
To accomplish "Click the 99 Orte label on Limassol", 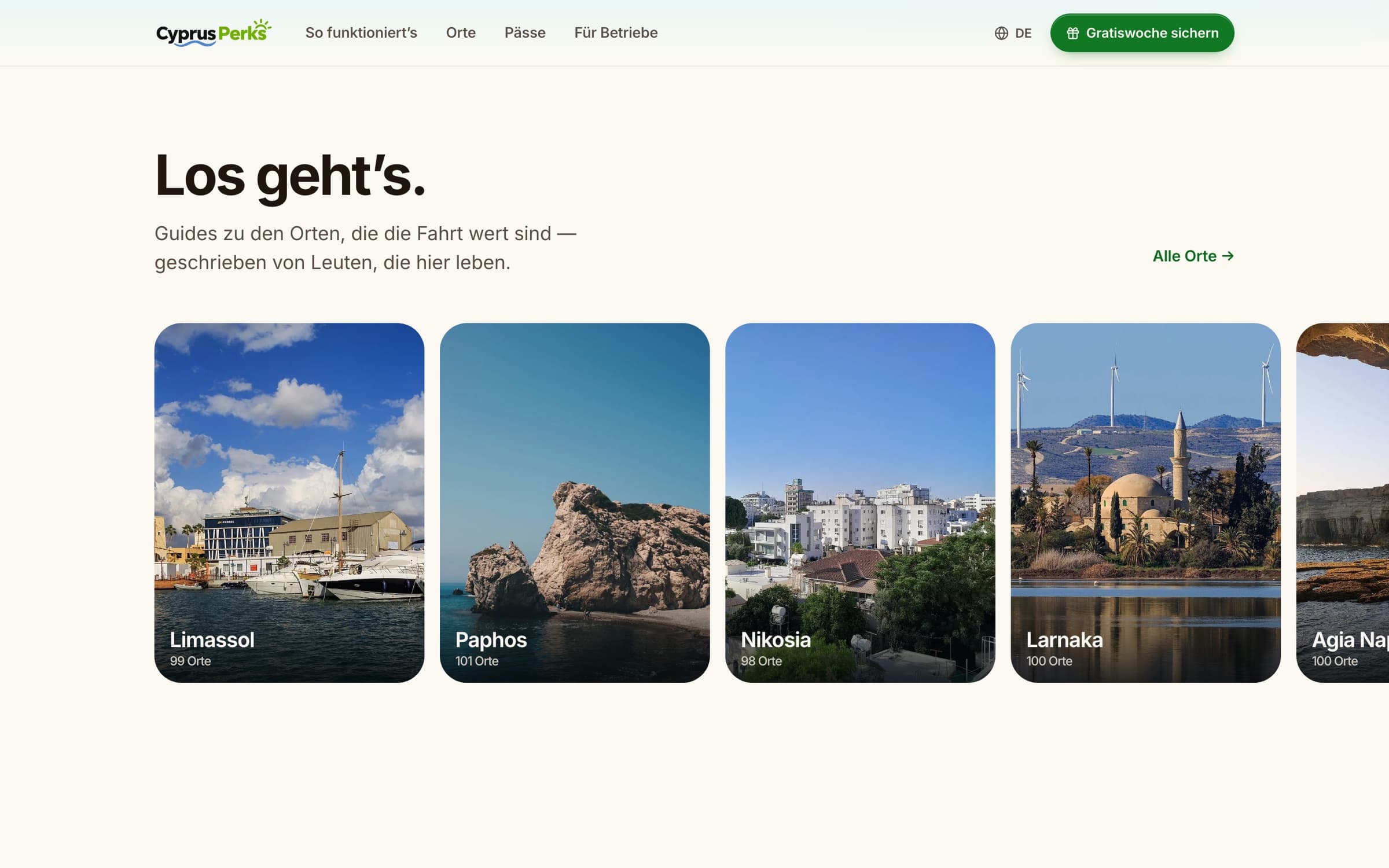I will point(190,661).
